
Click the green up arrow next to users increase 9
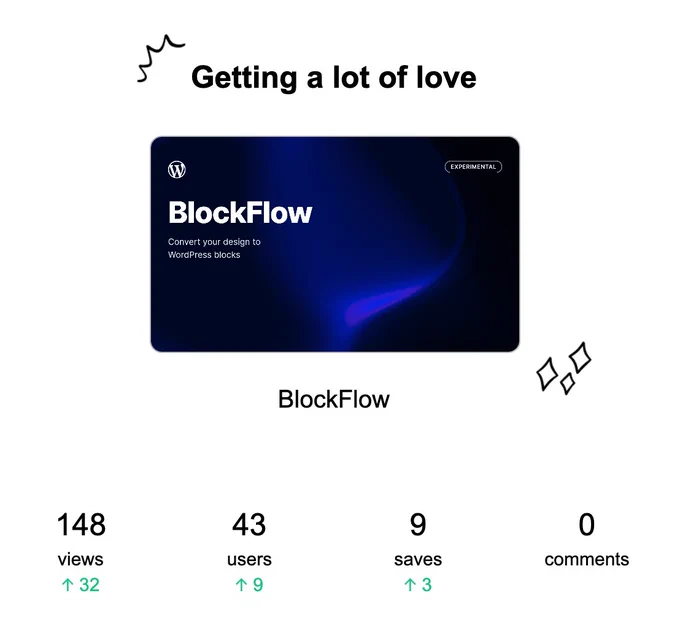tap(241, 585)
